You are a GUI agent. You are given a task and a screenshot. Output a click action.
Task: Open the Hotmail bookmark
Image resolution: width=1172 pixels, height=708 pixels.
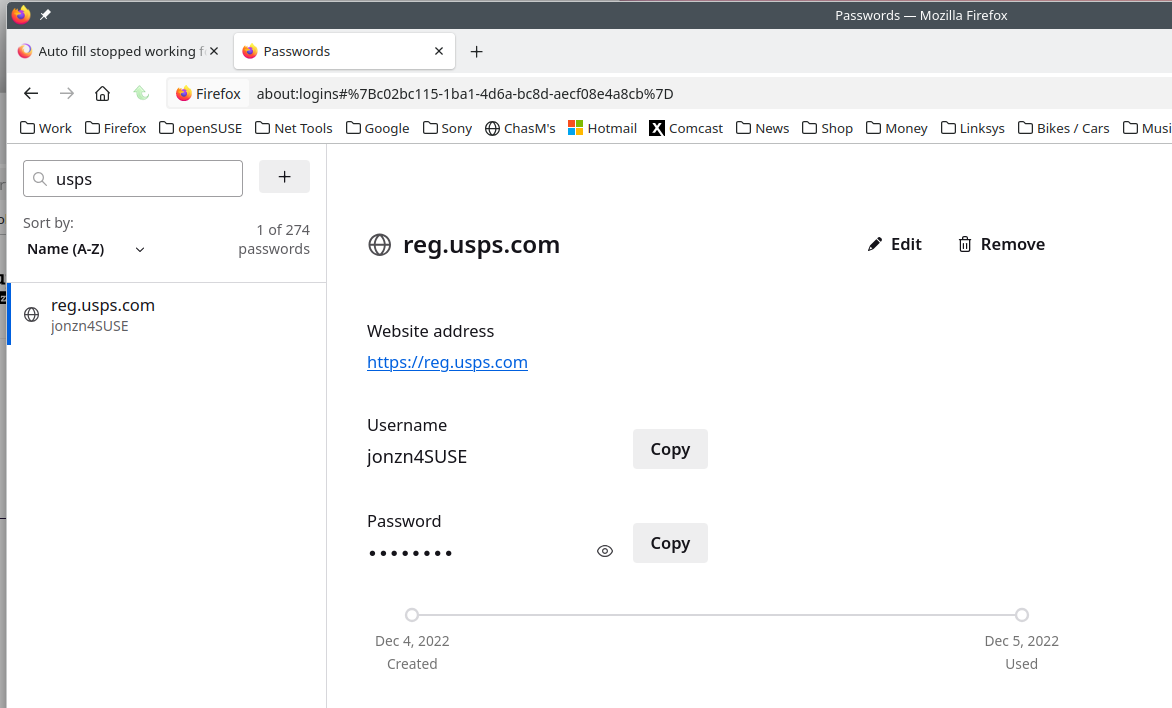coord(602,128)
